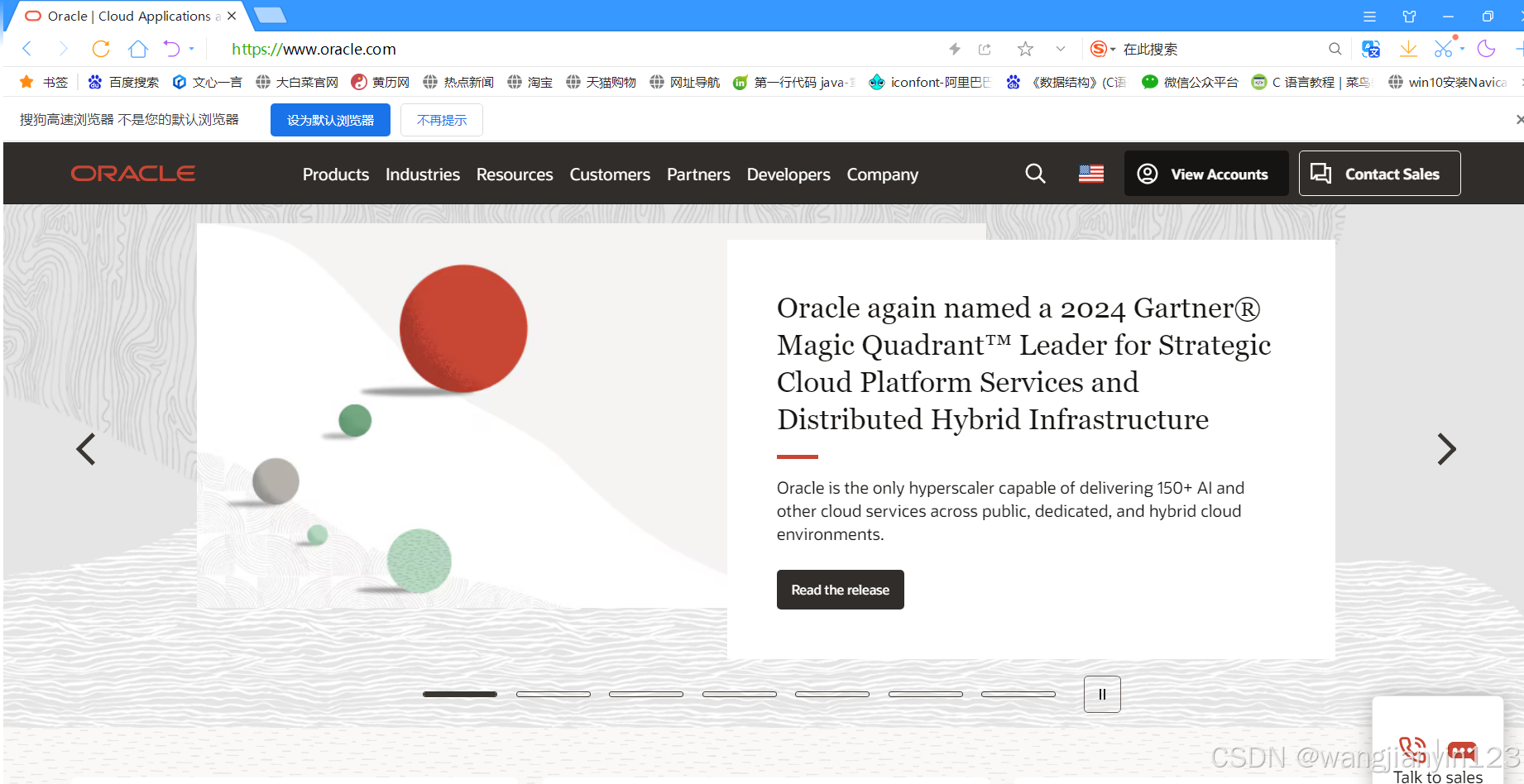Select country via the US flag icon
The height and width of the screenshot is (784, 1524).
1091,174
